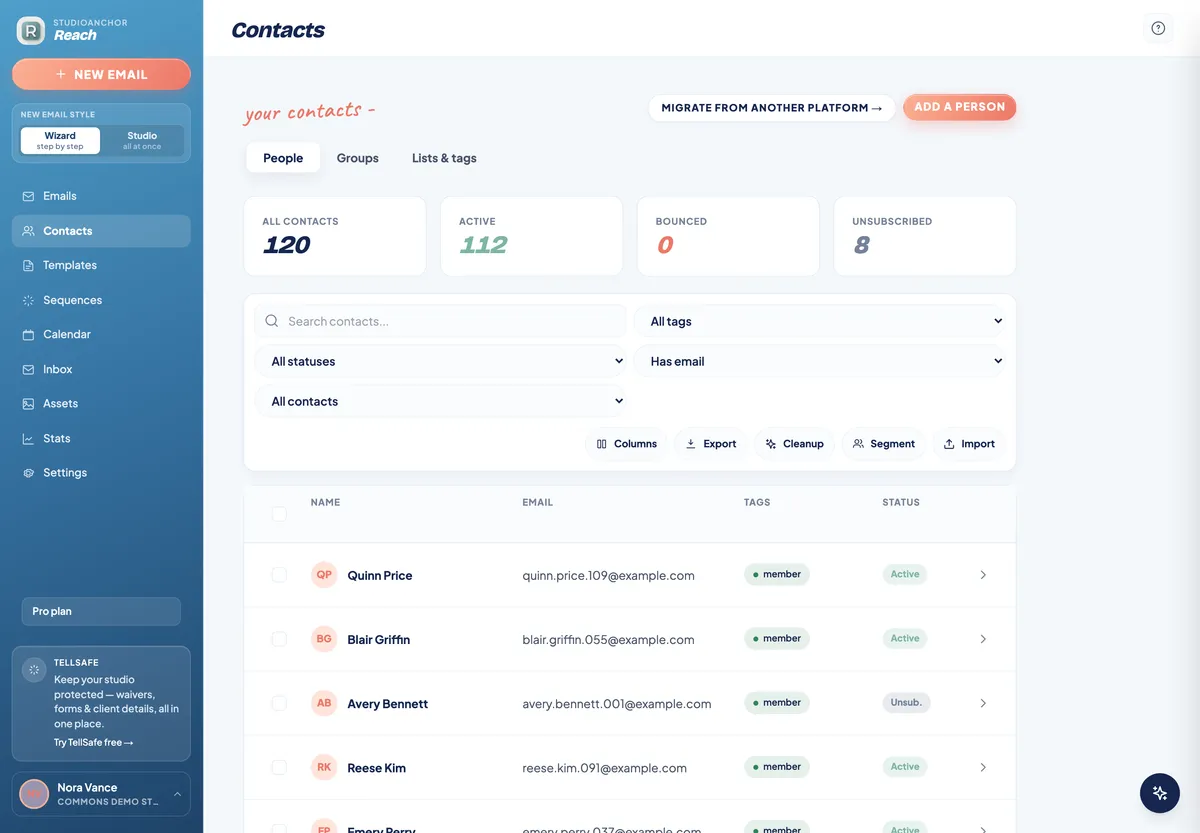
Task: Open the sparkle assistant floating button
Action: pyautogui.click(x=1160, y=793)
